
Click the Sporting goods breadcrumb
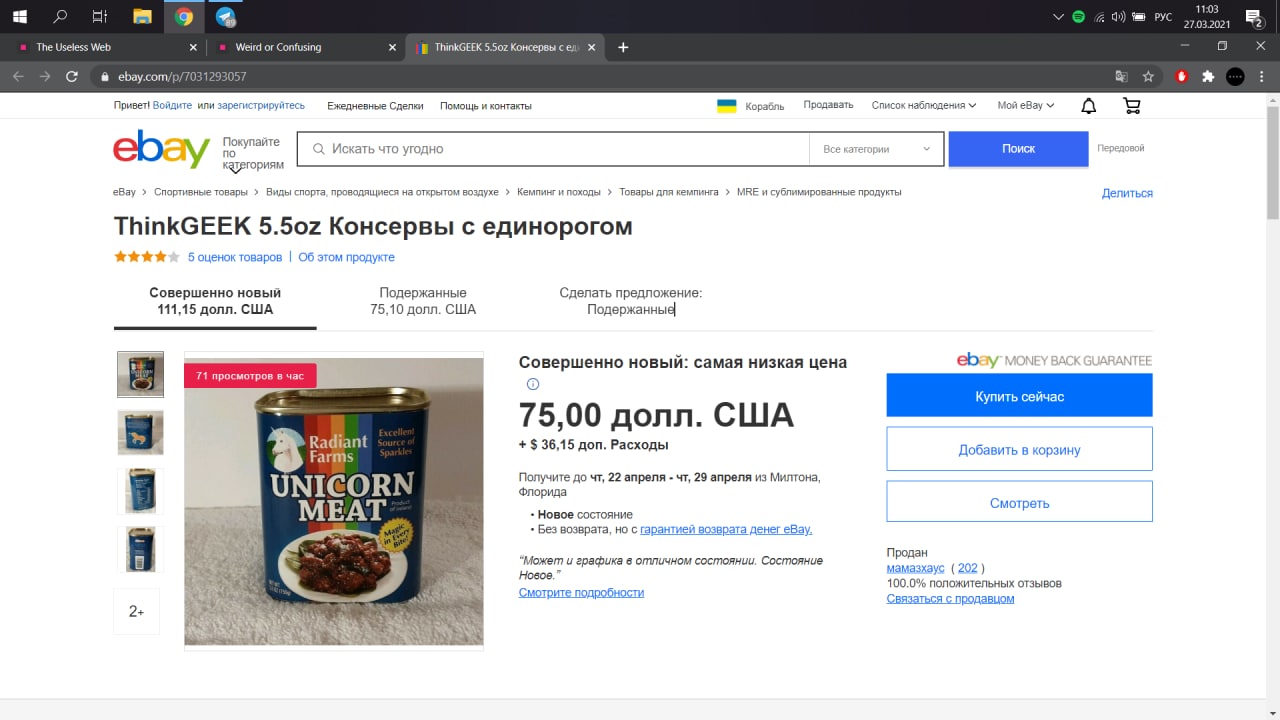(x=201, y=192)
